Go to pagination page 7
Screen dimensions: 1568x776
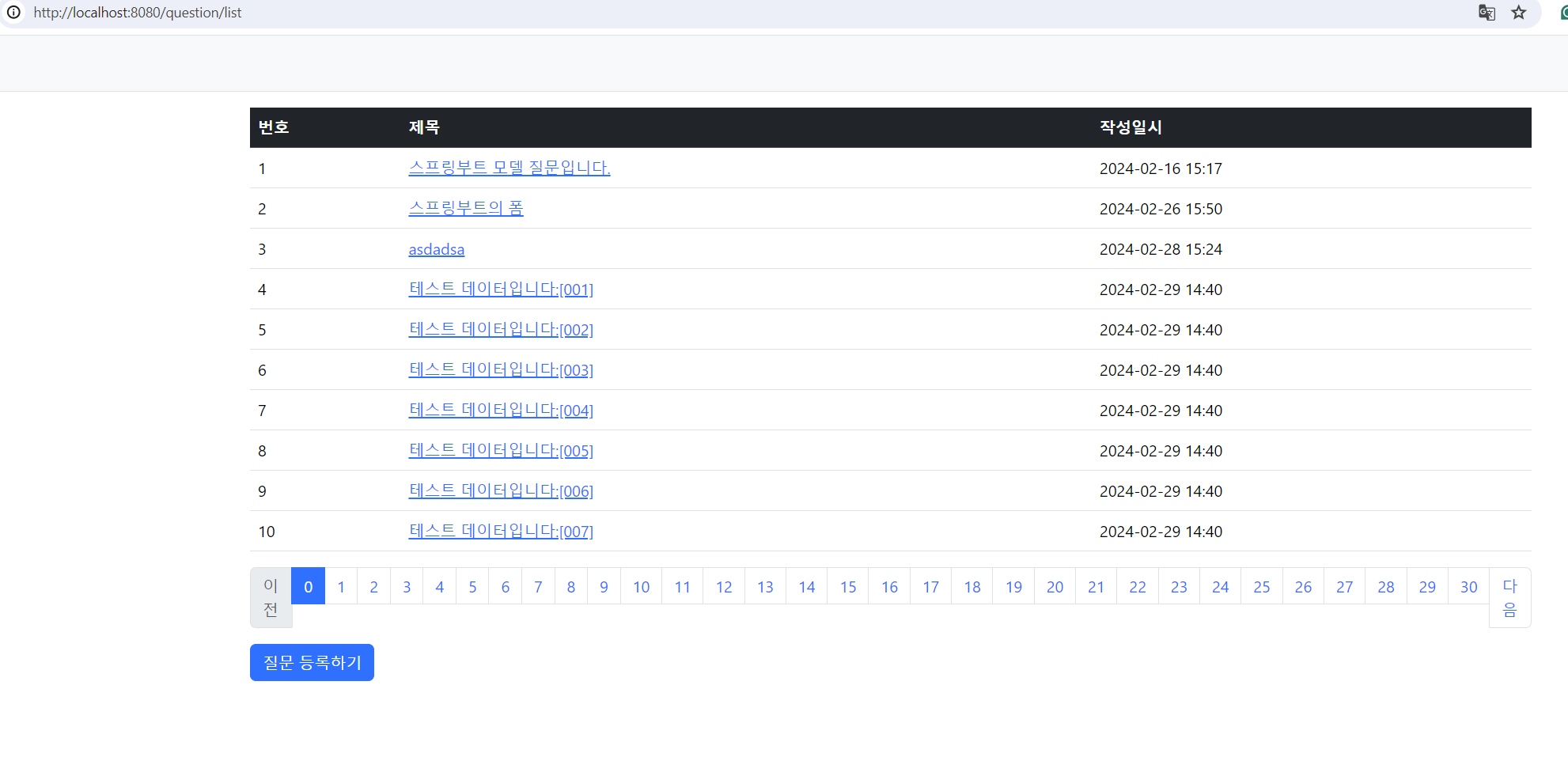click(538, 586)
